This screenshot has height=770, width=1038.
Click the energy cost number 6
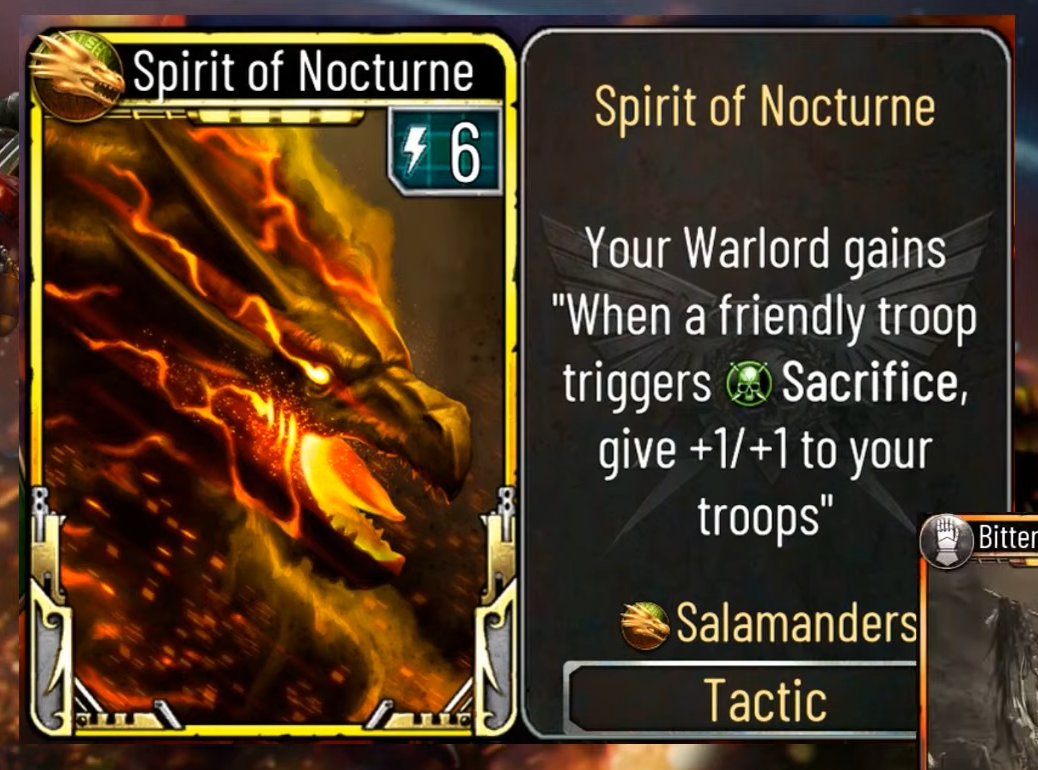pyautogui.click(x=465, y=154)
